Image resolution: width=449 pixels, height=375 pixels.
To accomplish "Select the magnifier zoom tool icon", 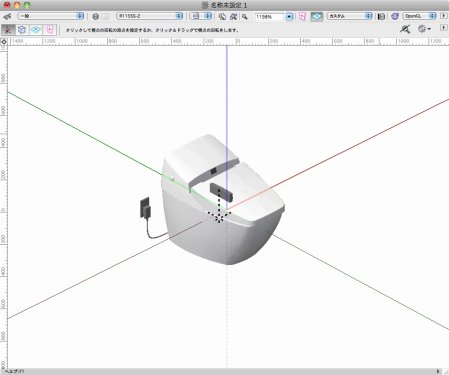I will coord(245,16).
